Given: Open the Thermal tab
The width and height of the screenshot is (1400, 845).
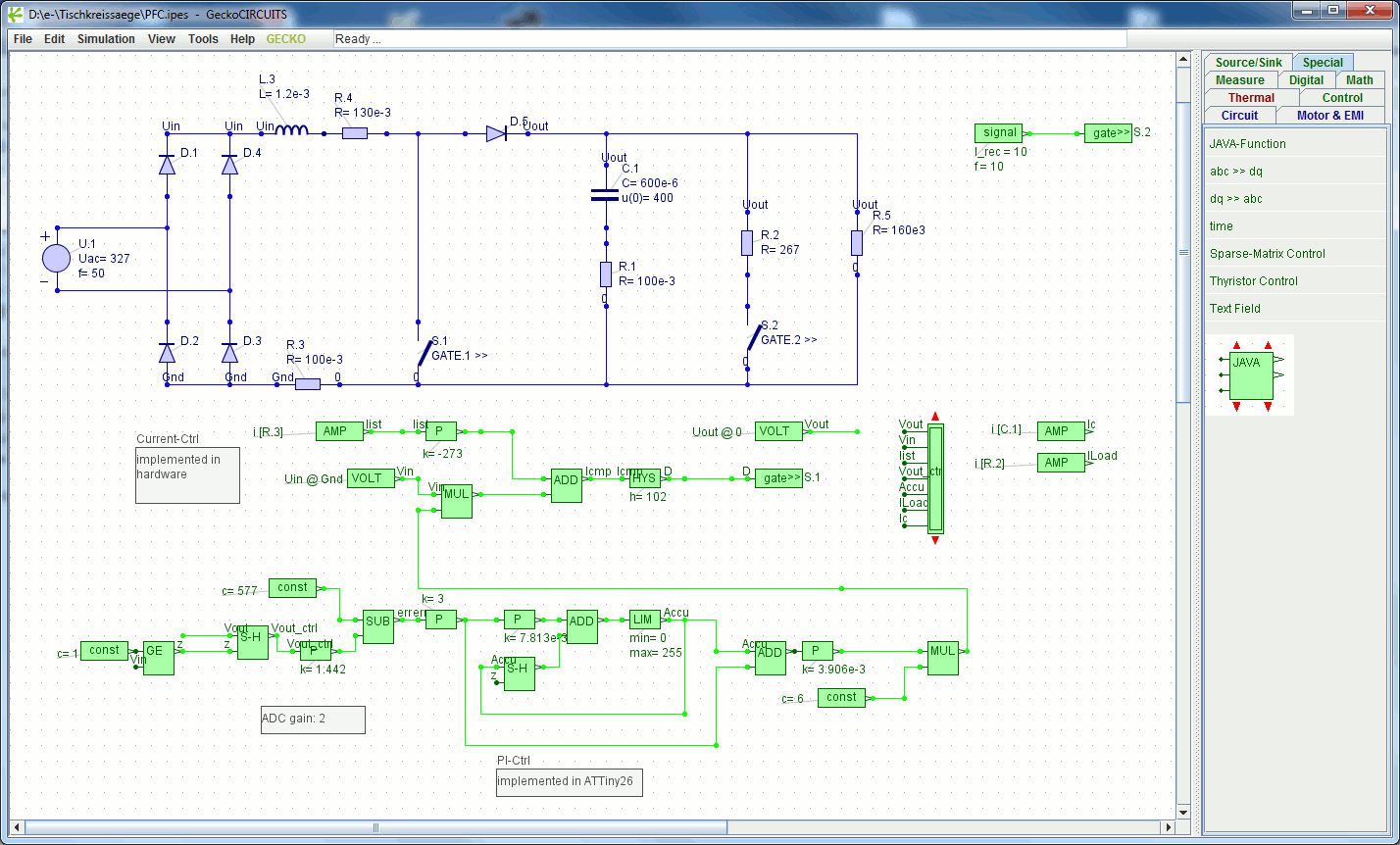Looking at the screenshot, I should point(1251,97).
